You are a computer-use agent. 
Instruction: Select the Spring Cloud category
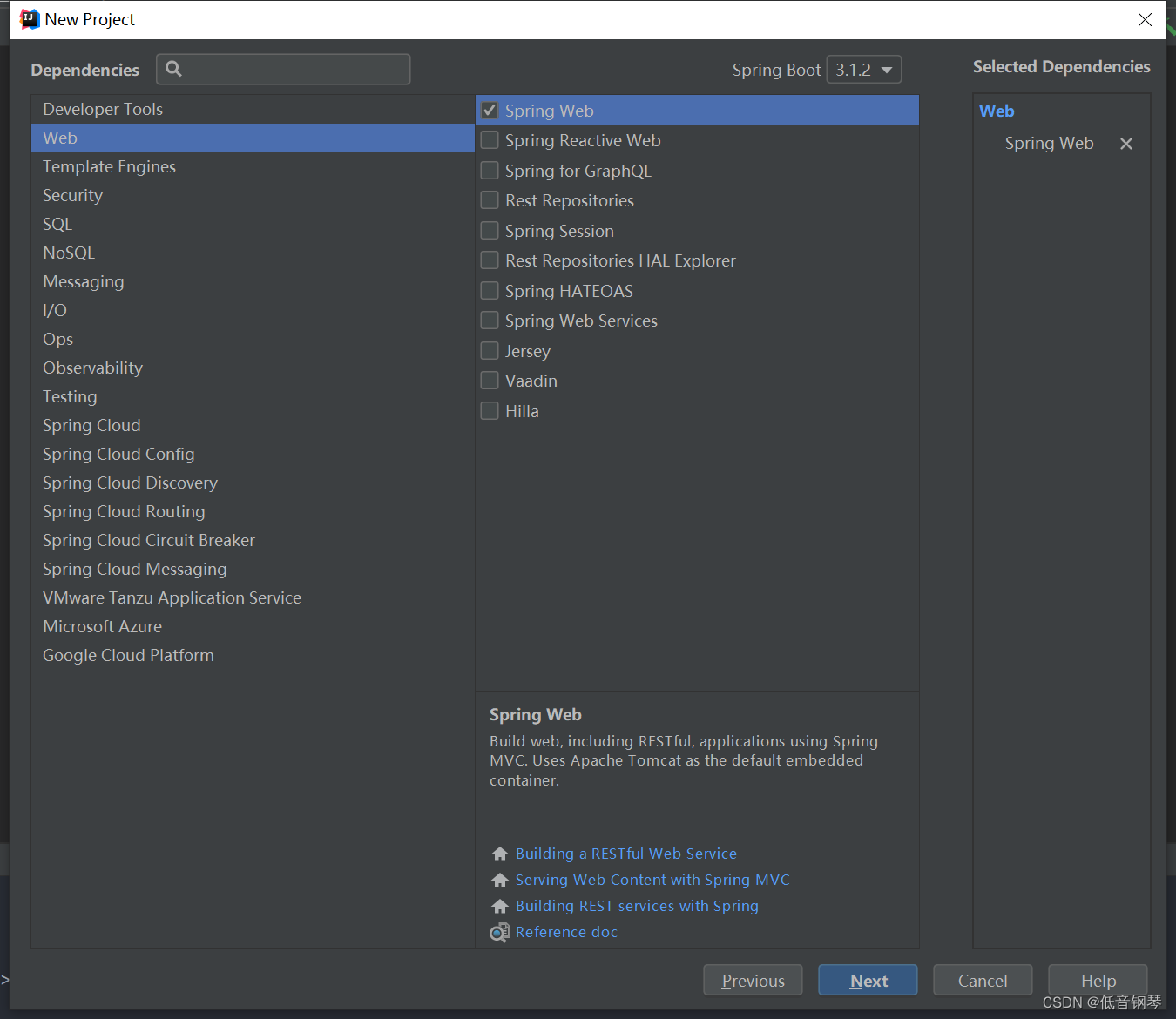253,425
